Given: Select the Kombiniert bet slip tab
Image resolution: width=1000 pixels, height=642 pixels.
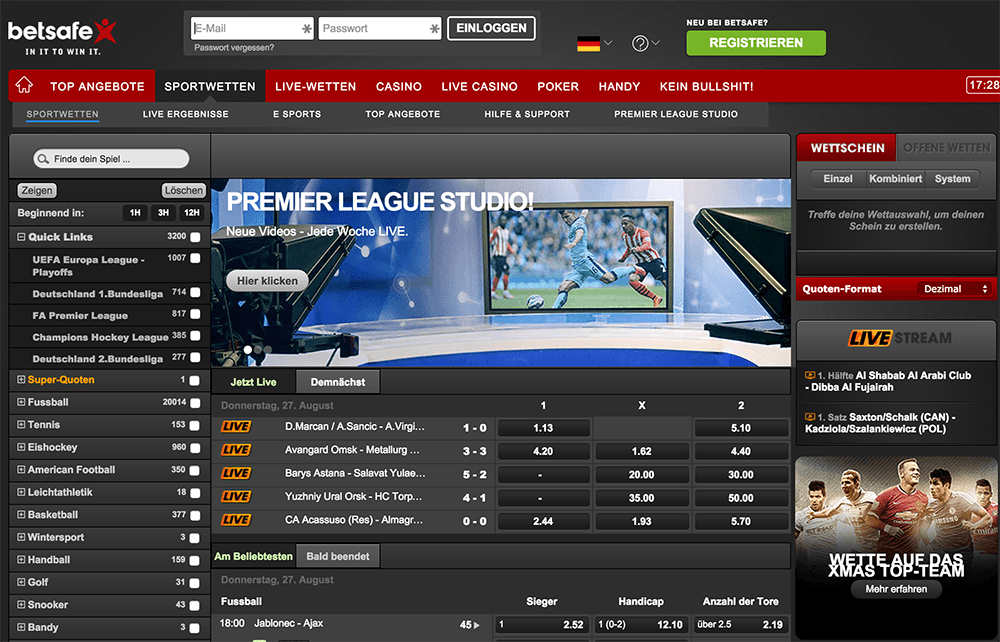Looking at the screenshot, I should [x=895, y=179].
